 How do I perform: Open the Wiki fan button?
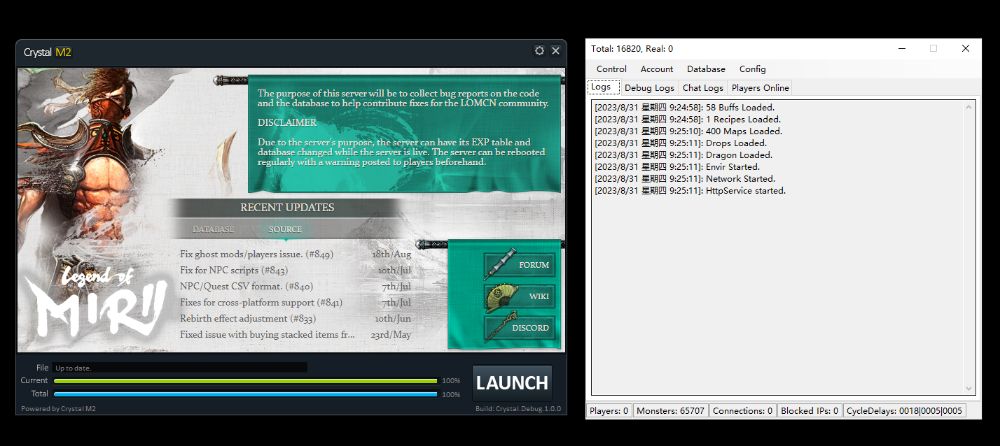[519, 296]
